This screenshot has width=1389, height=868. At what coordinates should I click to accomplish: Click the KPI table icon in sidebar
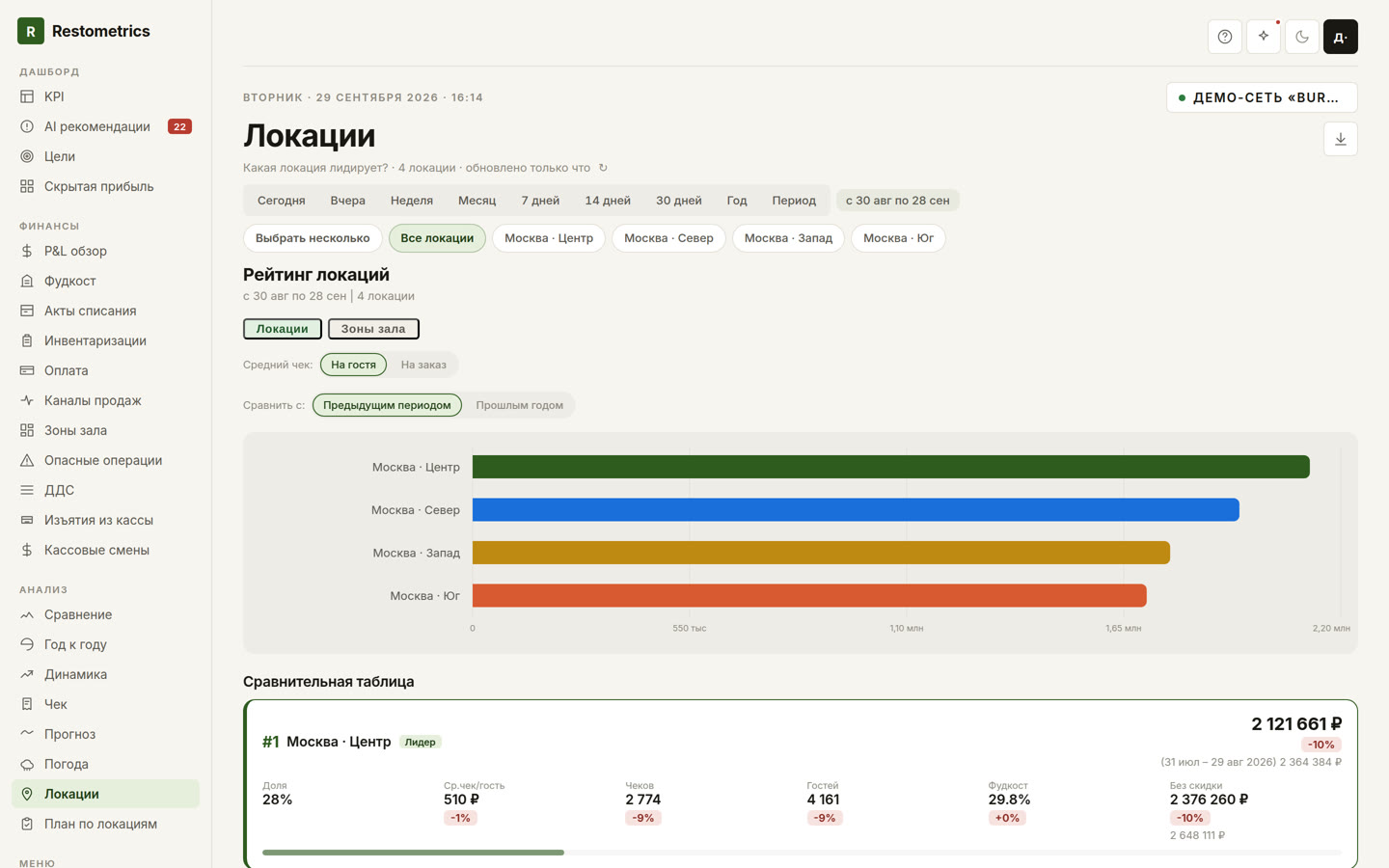coord(27,96)
